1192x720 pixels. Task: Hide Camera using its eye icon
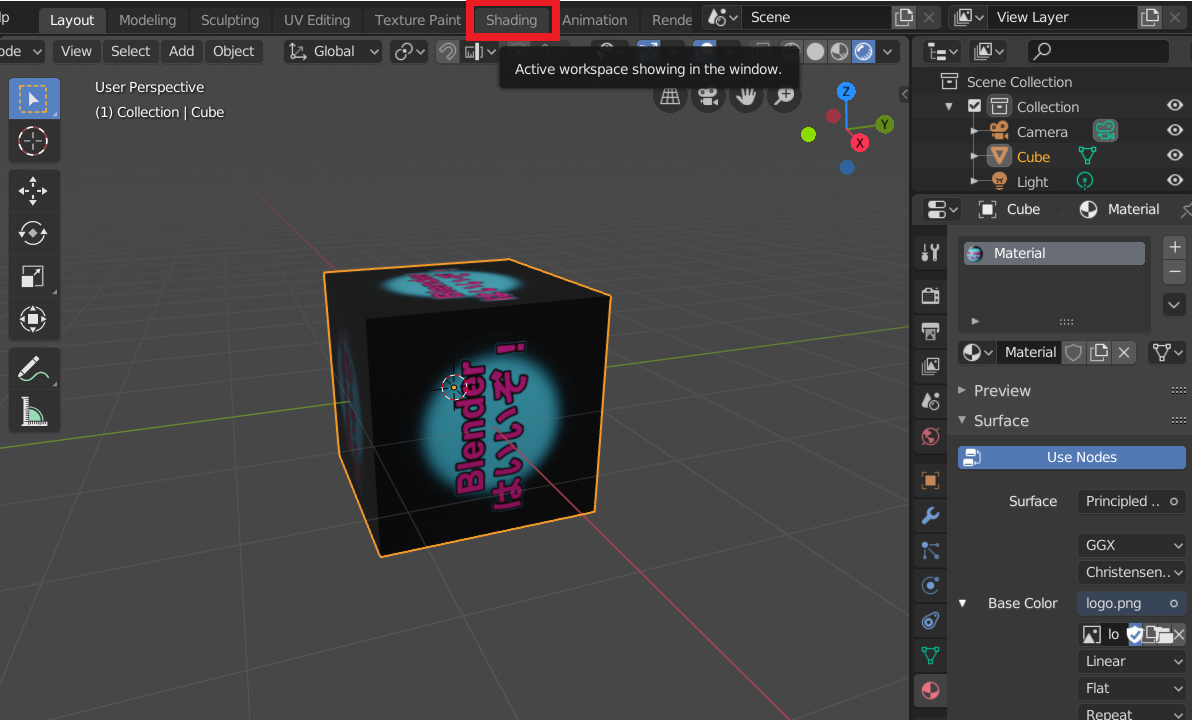[1175, 131]
